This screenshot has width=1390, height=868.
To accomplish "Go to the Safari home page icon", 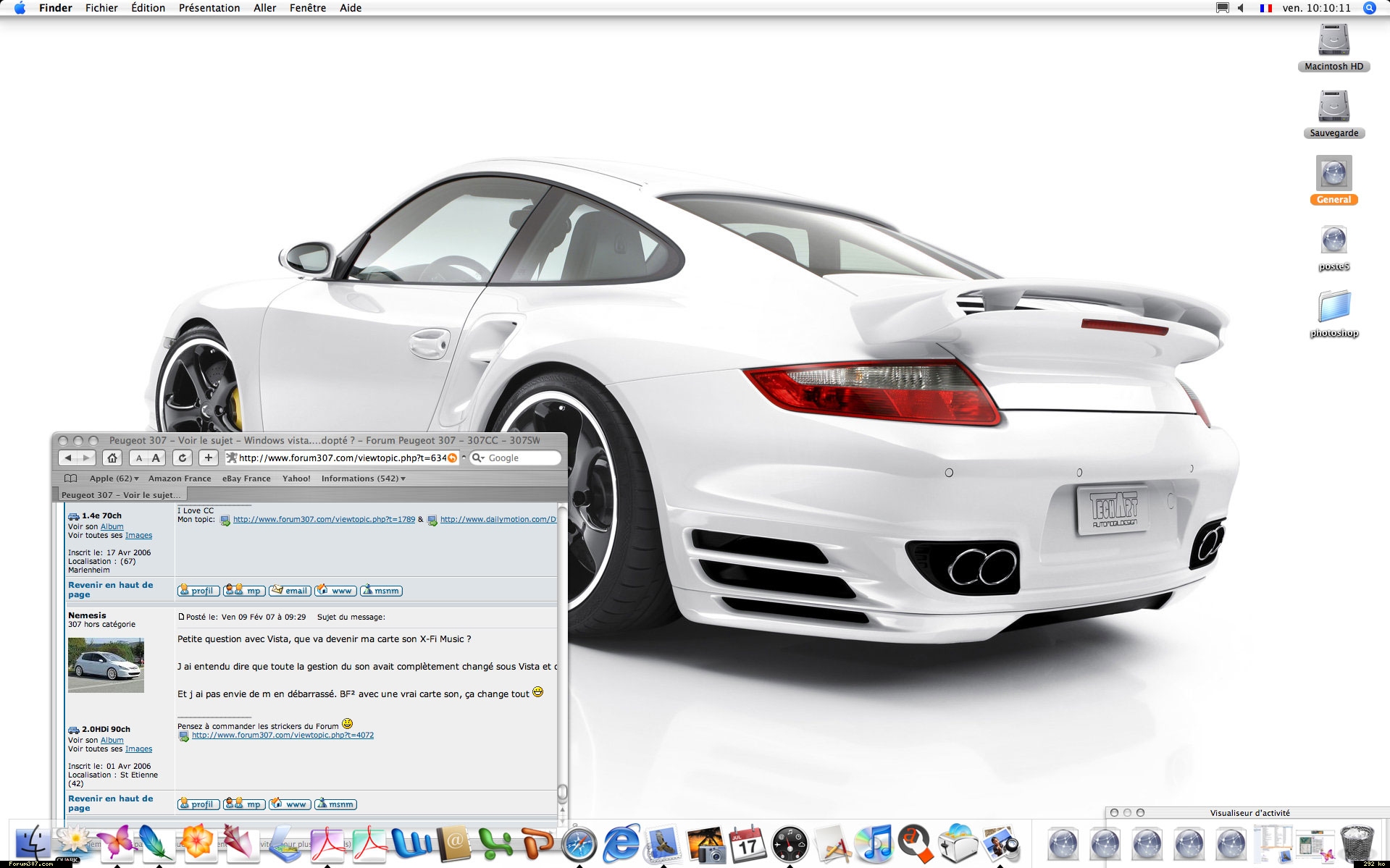I will coord(112,458).
